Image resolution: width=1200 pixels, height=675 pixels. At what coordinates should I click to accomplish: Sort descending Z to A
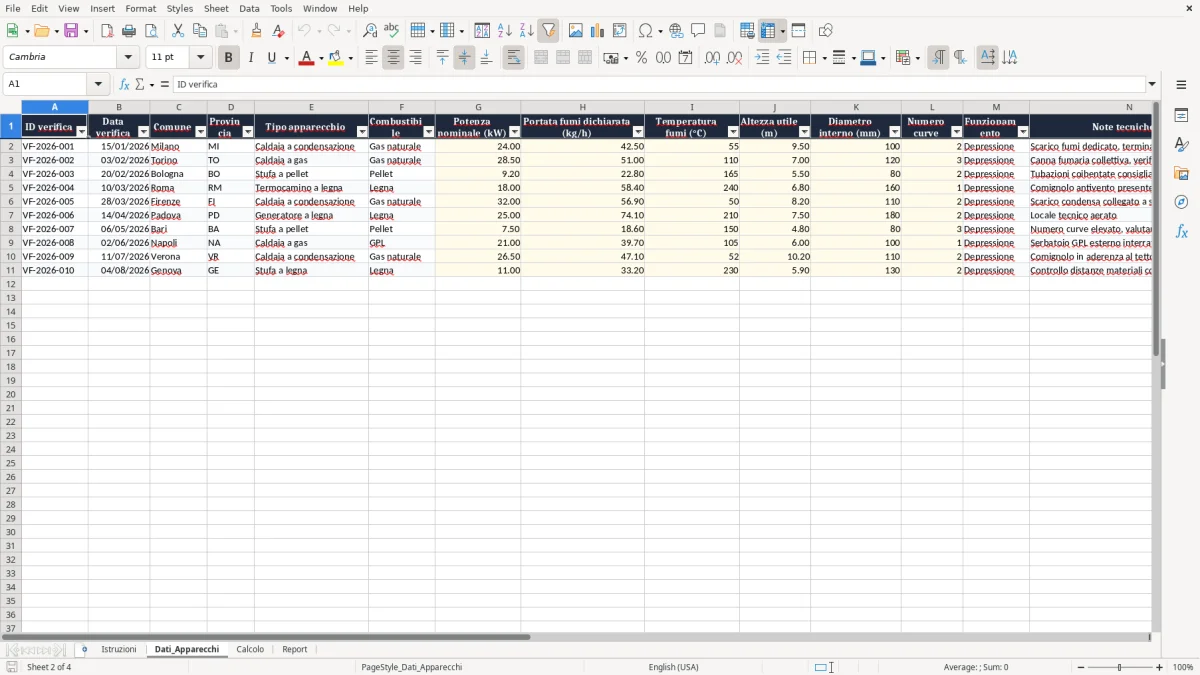[527, 31]
